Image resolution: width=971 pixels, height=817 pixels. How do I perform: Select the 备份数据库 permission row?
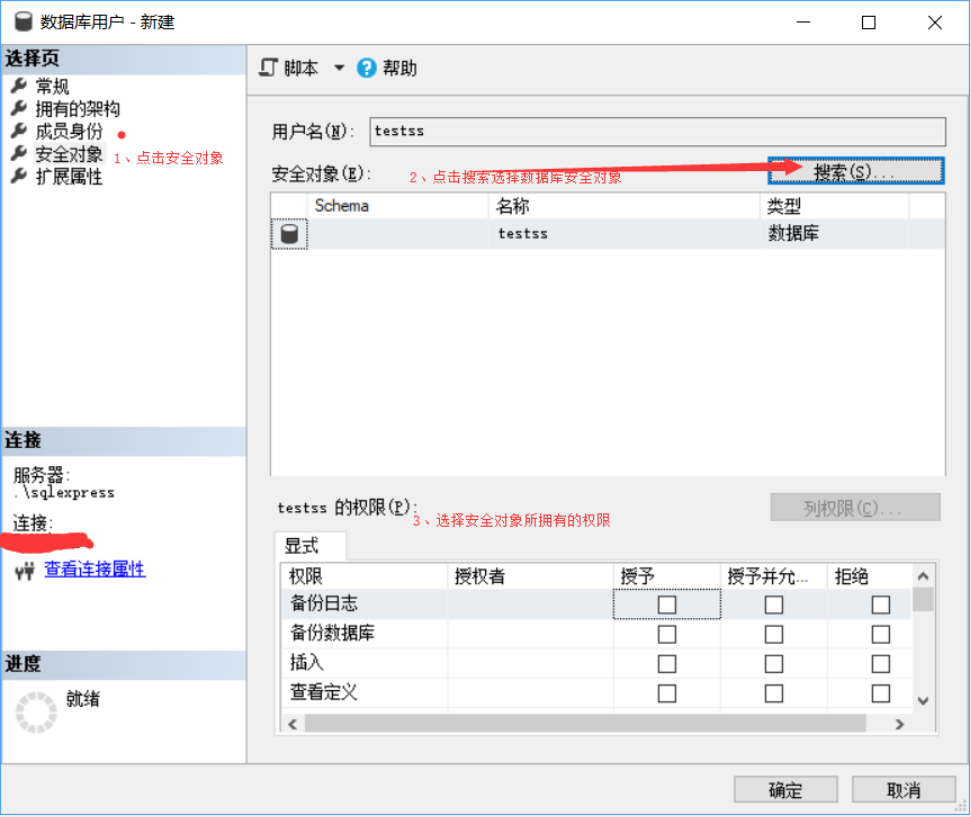[x=596, y=634]
